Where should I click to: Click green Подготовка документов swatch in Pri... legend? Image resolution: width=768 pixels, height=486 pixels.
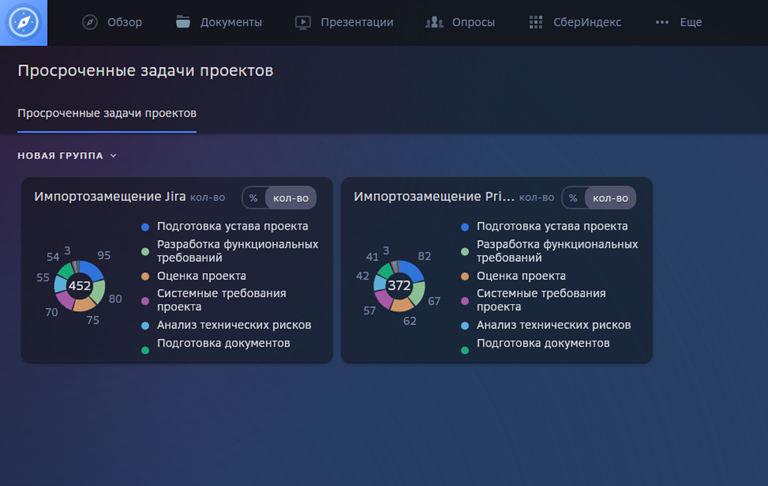(x=465, y=350)
